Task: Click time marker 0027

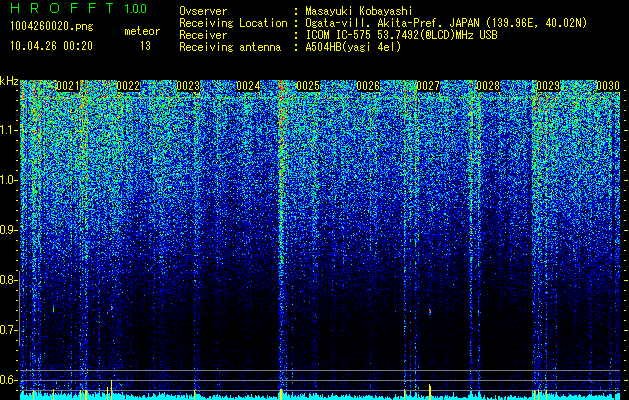Action: click(x=428, y=86)
